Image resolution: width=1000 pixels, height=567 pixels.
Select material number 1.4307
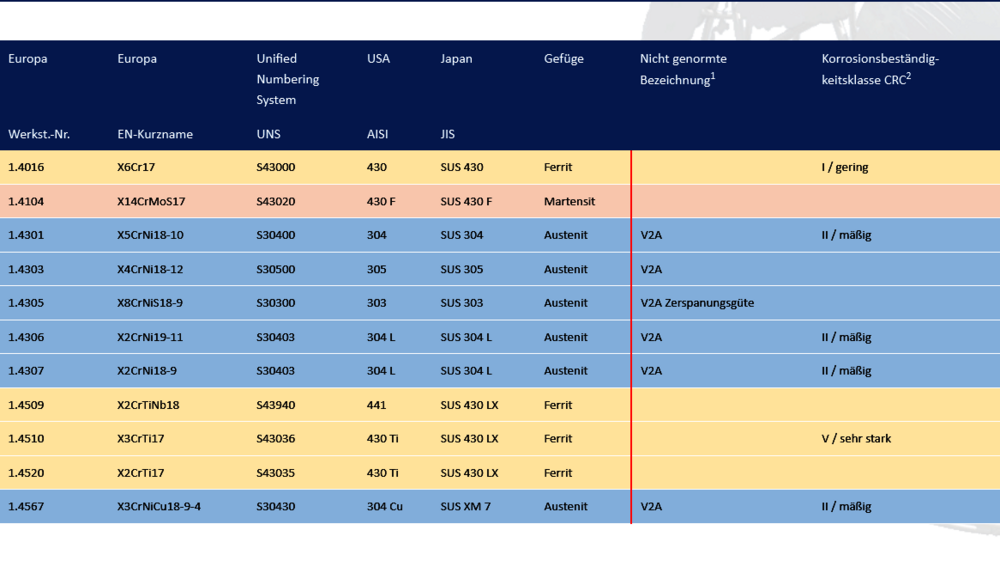pos(26,371)
